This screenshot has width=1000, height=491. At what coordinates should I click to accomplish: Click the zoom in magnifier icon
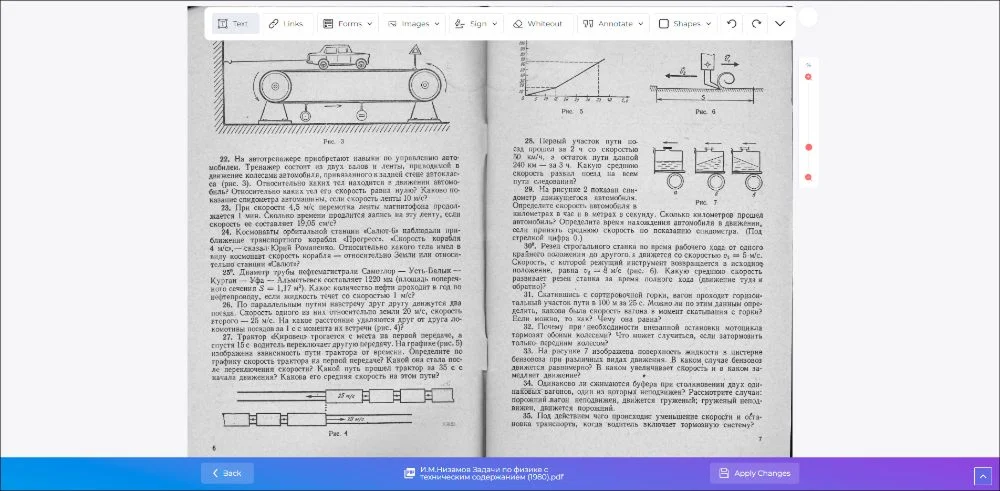[x=808, y=77]
